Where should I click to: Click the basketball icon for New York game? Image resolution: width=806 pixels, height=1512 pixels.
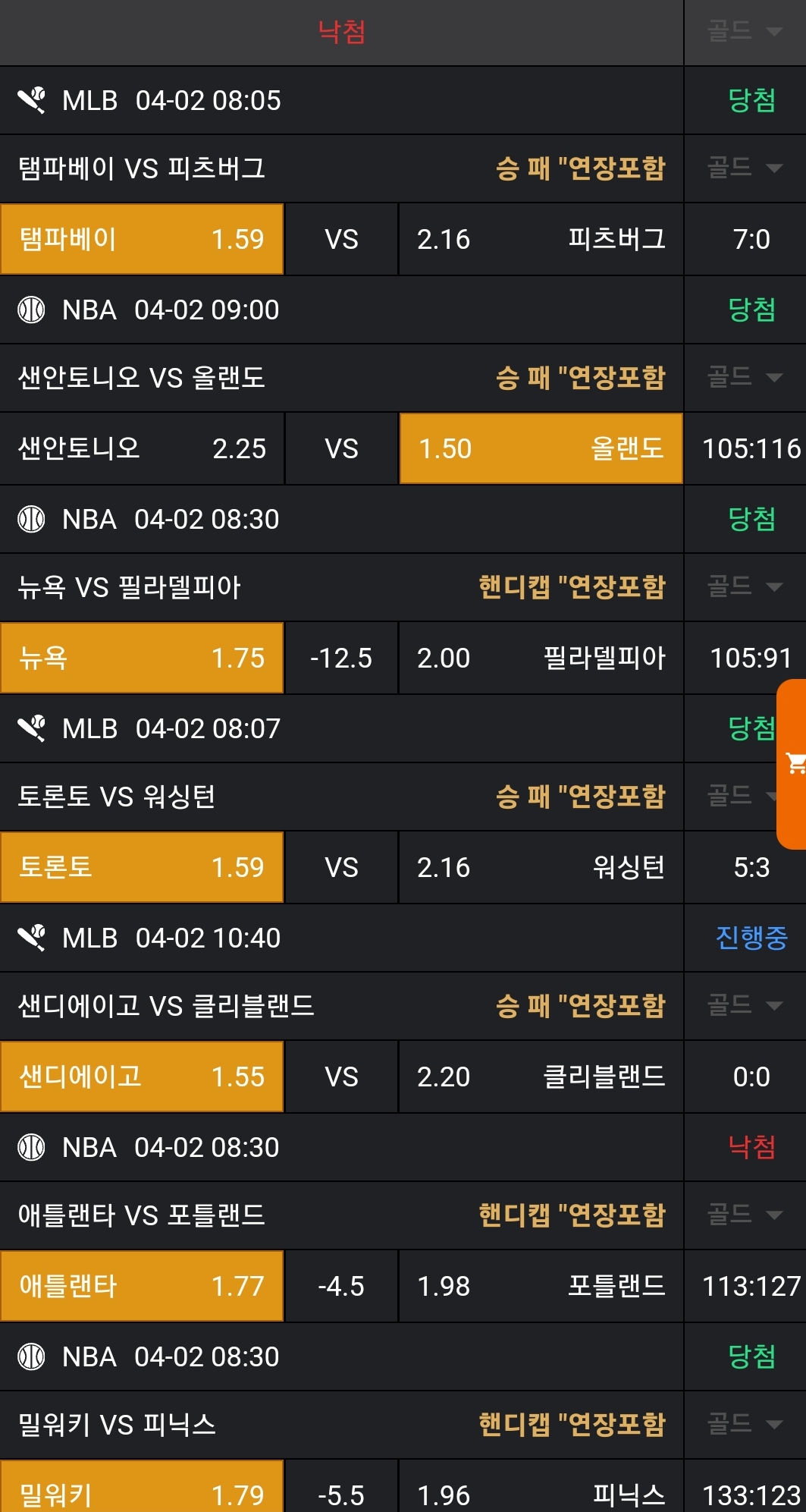coord(32,519)
